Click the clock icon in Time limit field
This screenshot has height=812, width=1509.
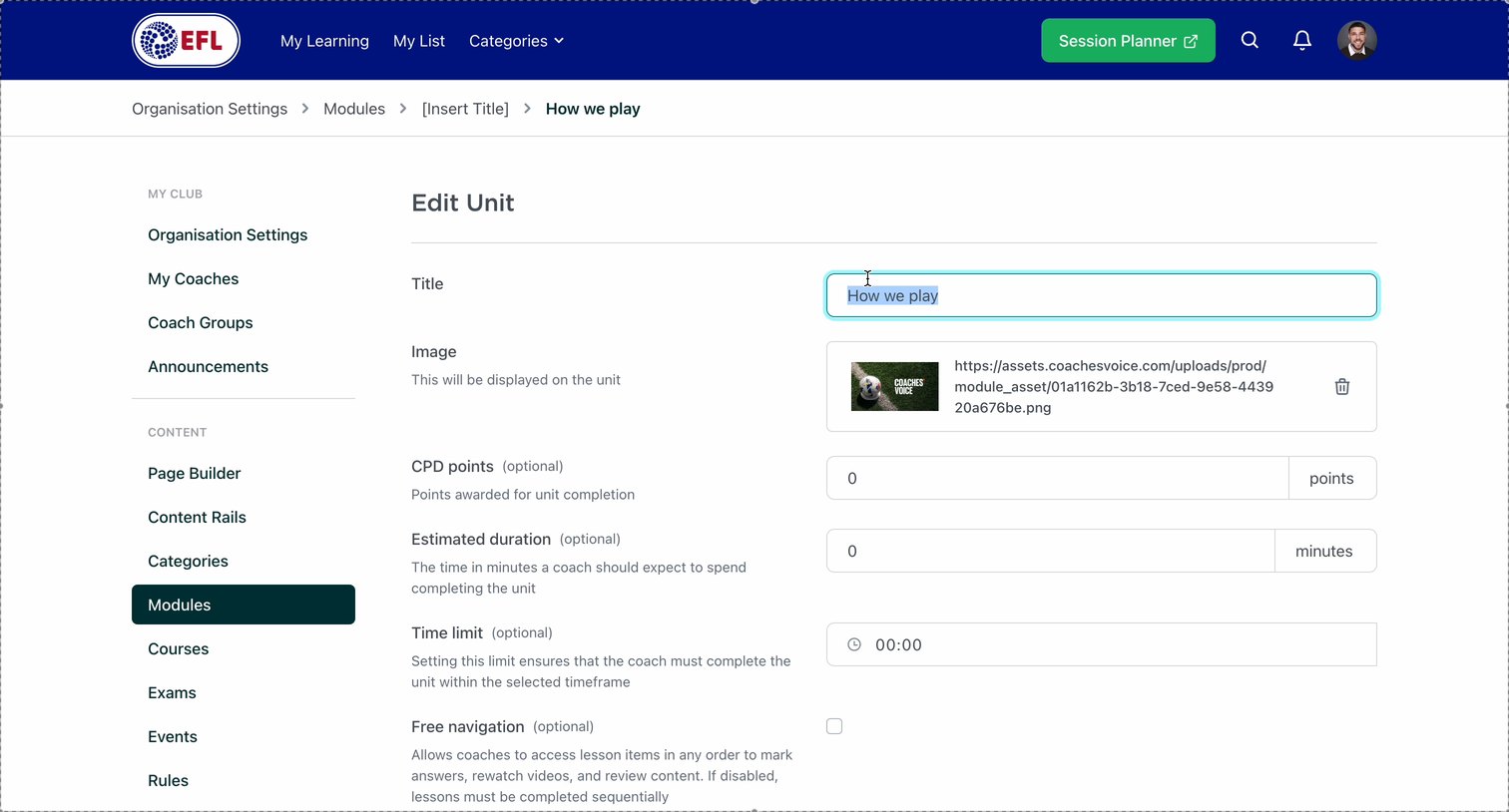point(854,644)
